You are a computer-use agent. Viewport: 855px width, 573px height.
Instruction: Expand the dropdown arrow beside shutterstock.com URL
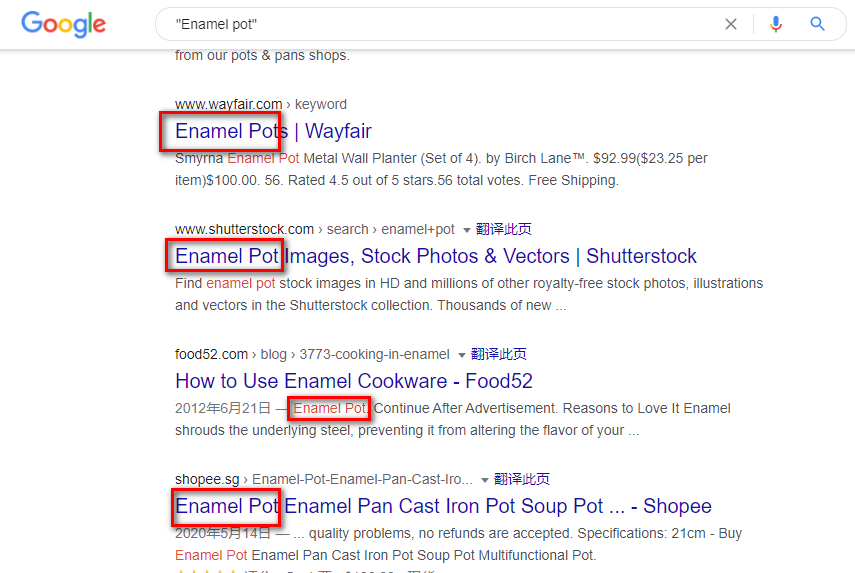click(x=467, y=230)
